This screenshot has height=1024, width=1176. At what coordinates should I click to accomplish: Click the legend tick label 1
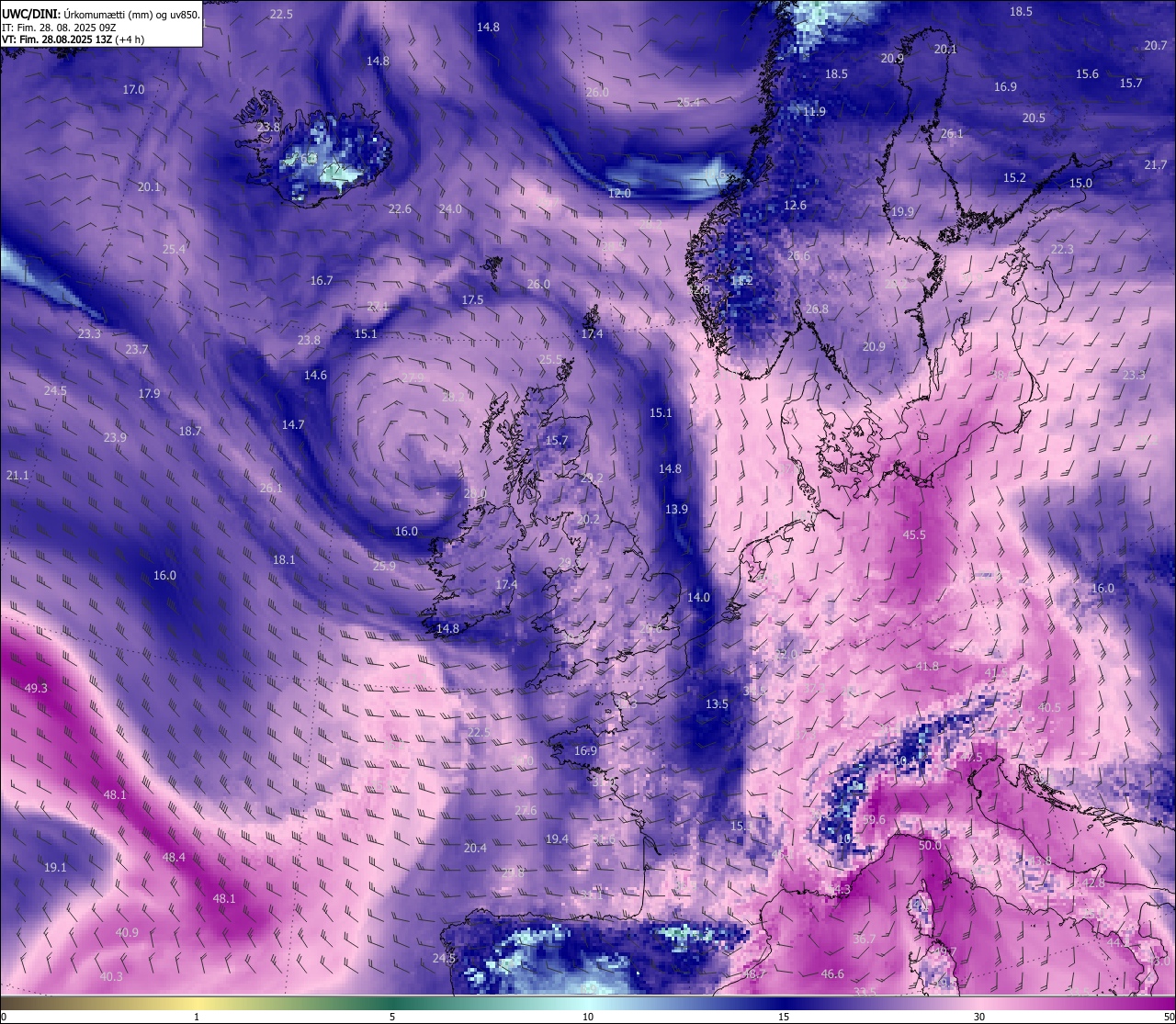coord(197,1017)
